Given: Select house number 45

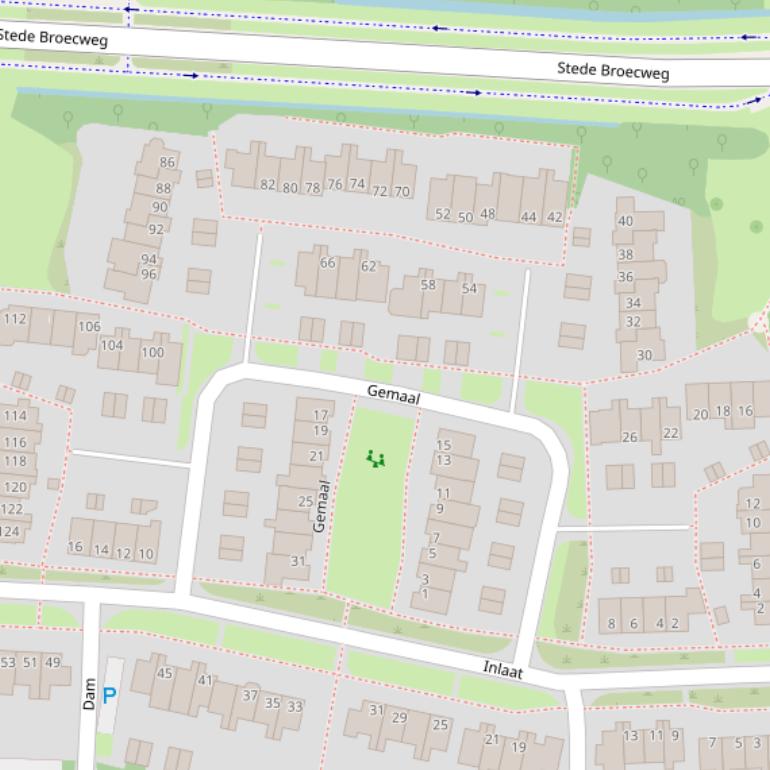Looking at the screenshot, I should pos(164,673).
